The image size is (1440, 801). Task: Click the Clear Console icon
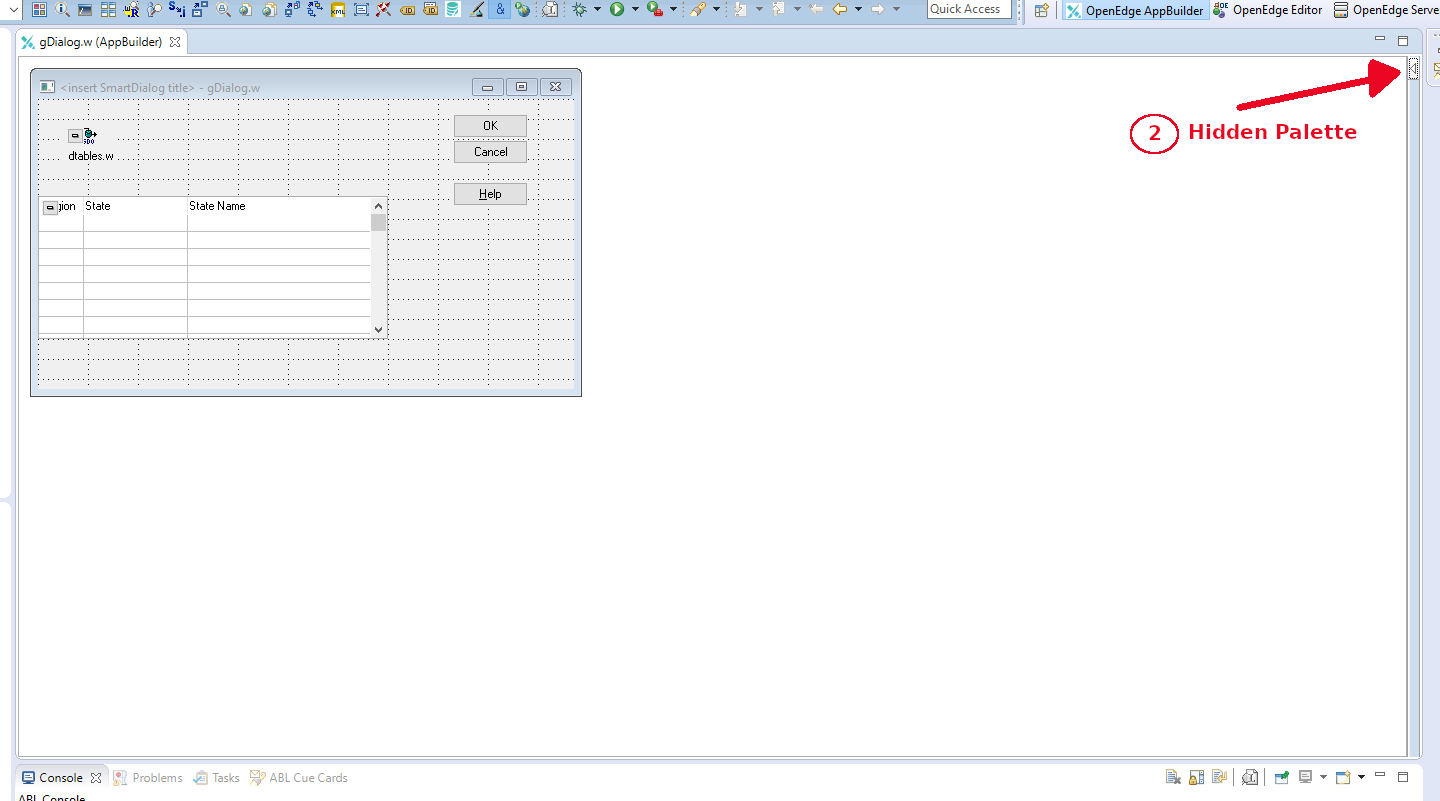1173,777
